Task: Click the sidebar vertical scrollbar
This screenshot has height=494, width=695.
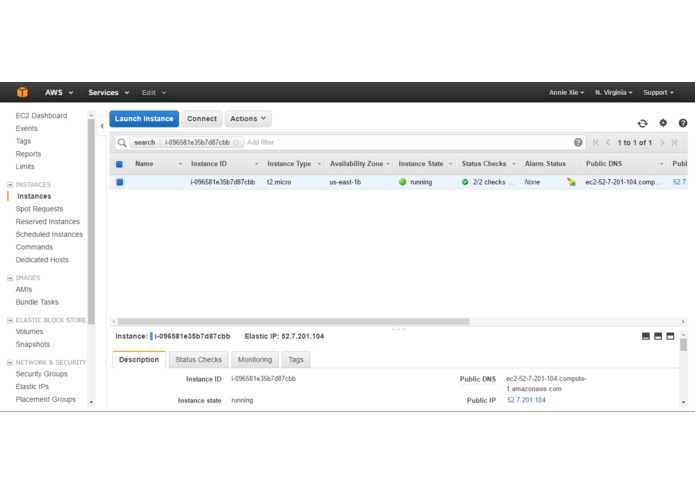Action: point(91,221)
